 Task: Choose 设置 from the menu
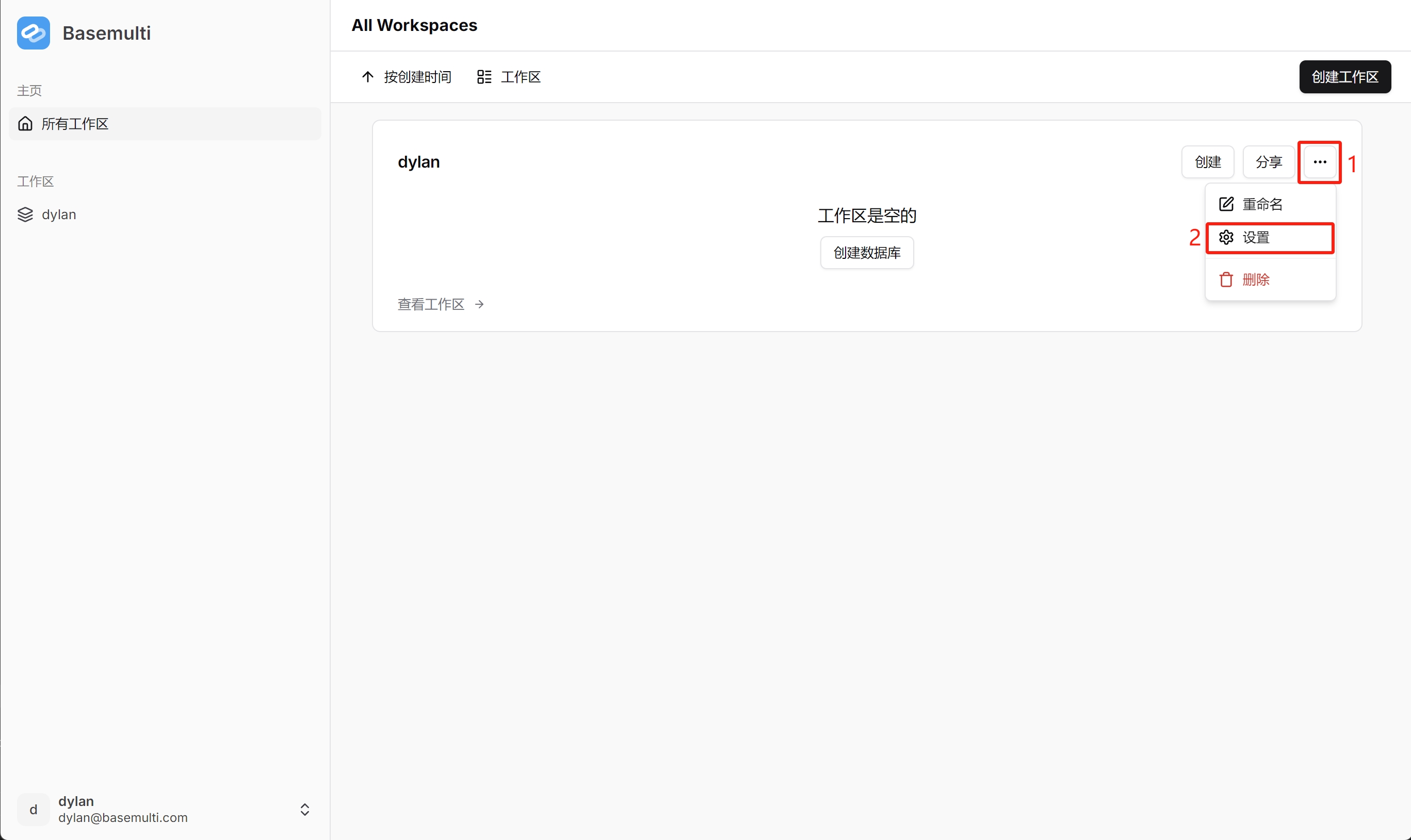1271,238
